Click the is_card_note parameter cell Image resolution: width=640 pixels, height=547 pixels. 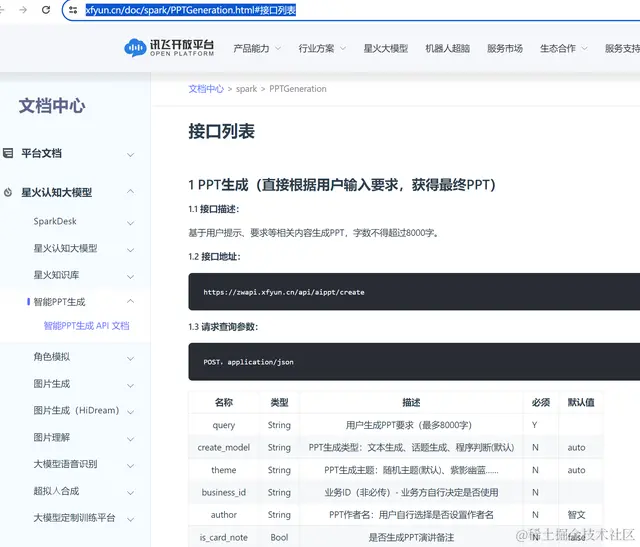(224, 537)
